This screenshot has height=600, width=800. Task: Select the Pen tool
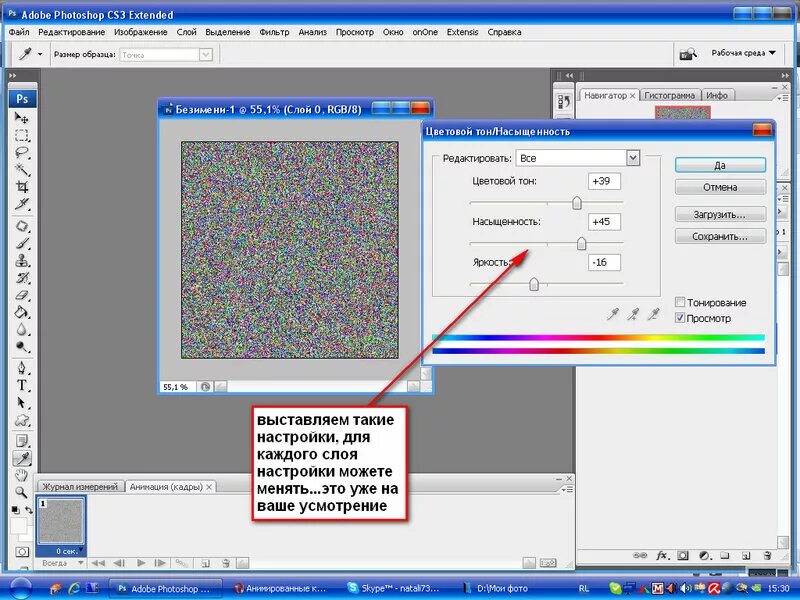[21, 368]
